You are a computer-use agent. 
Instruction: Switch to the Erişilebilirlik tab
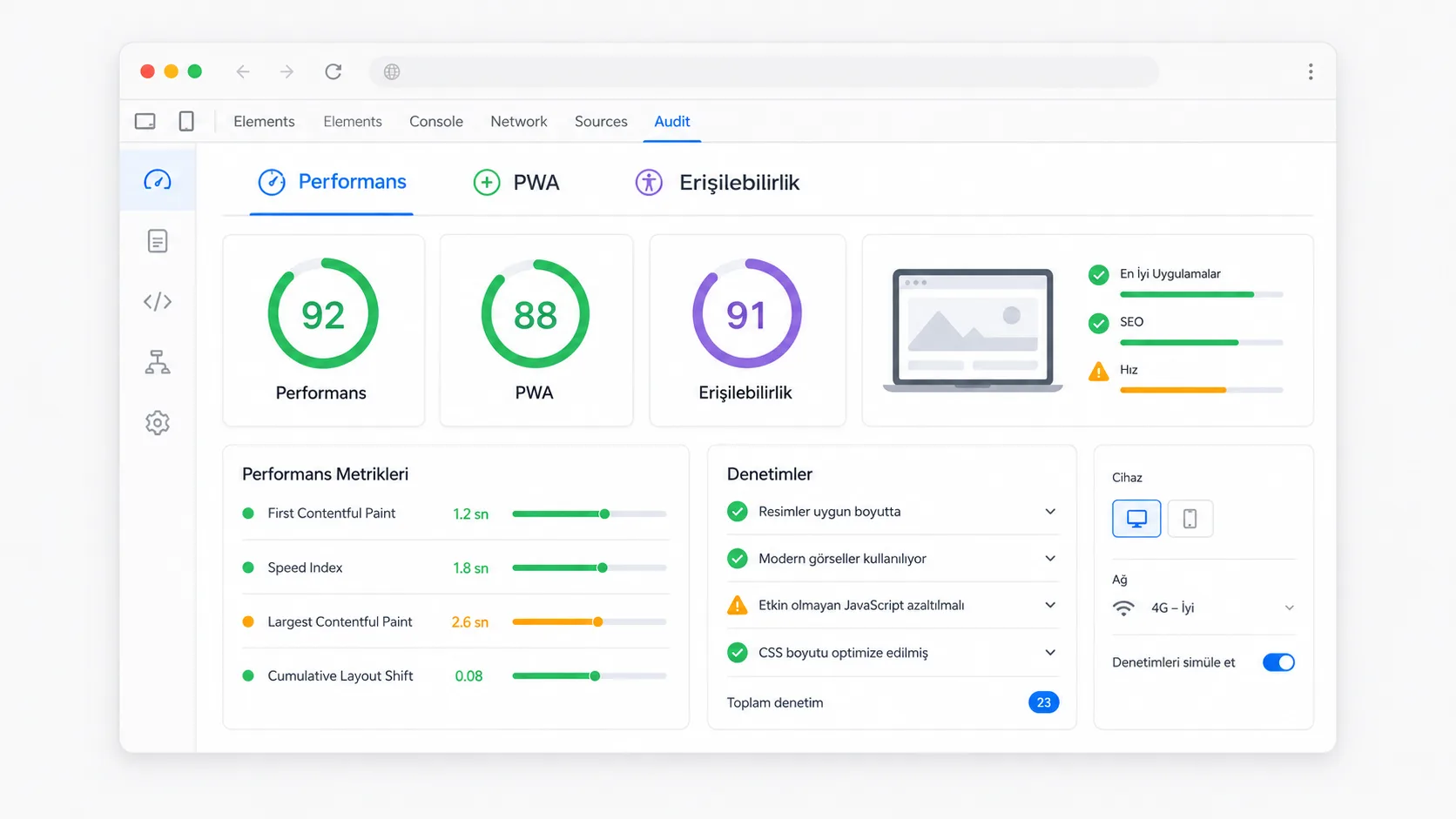tap(718, 182)
